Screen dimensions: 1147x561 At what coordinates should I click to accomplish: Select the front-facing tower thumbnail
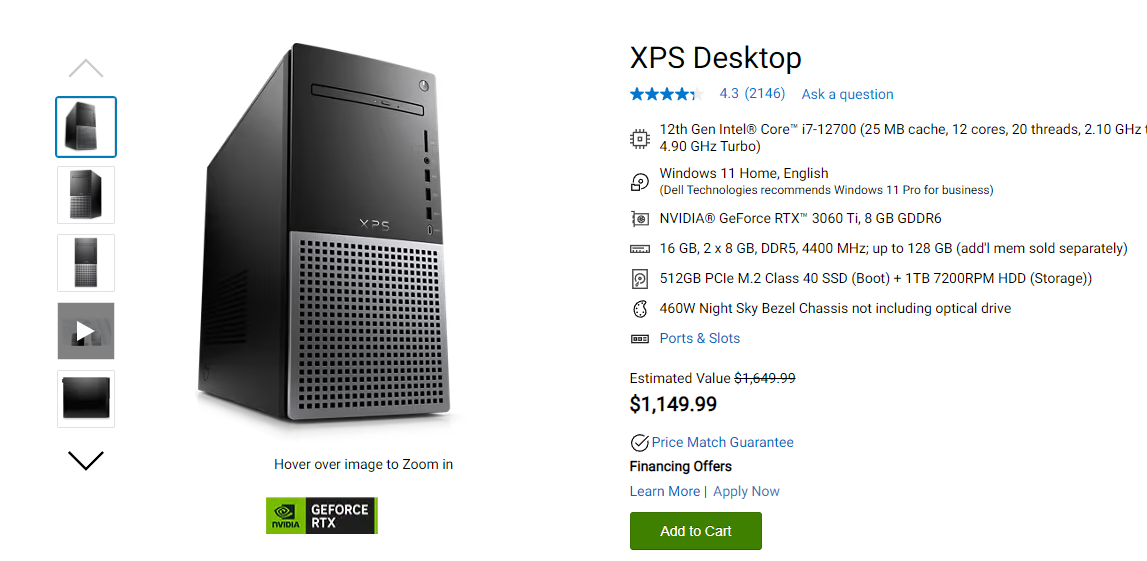point(86,263)
